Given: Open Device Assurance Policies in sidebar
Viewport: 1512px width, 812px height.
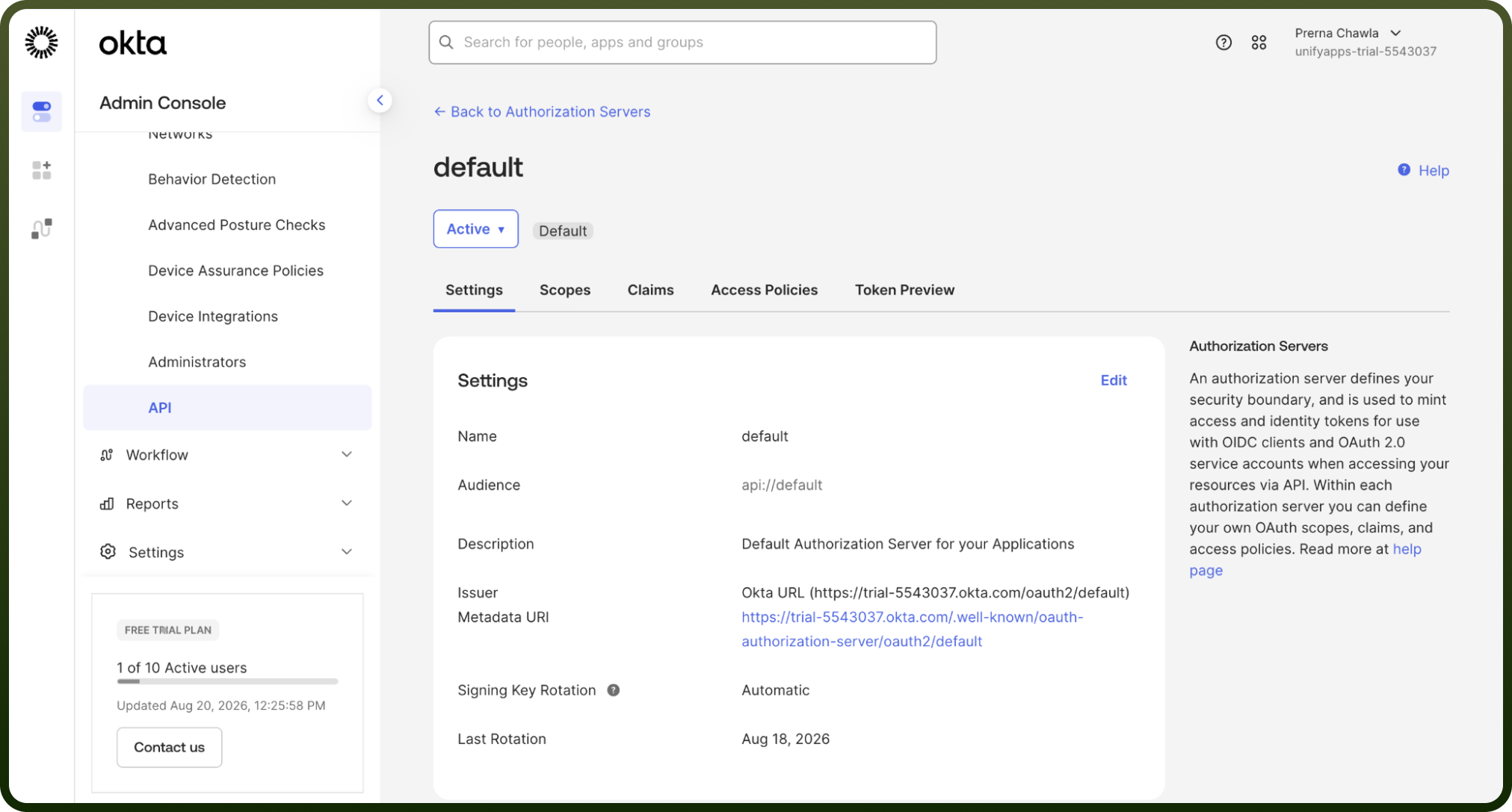Looking at the screenshot, I should (x=235, y=270).
